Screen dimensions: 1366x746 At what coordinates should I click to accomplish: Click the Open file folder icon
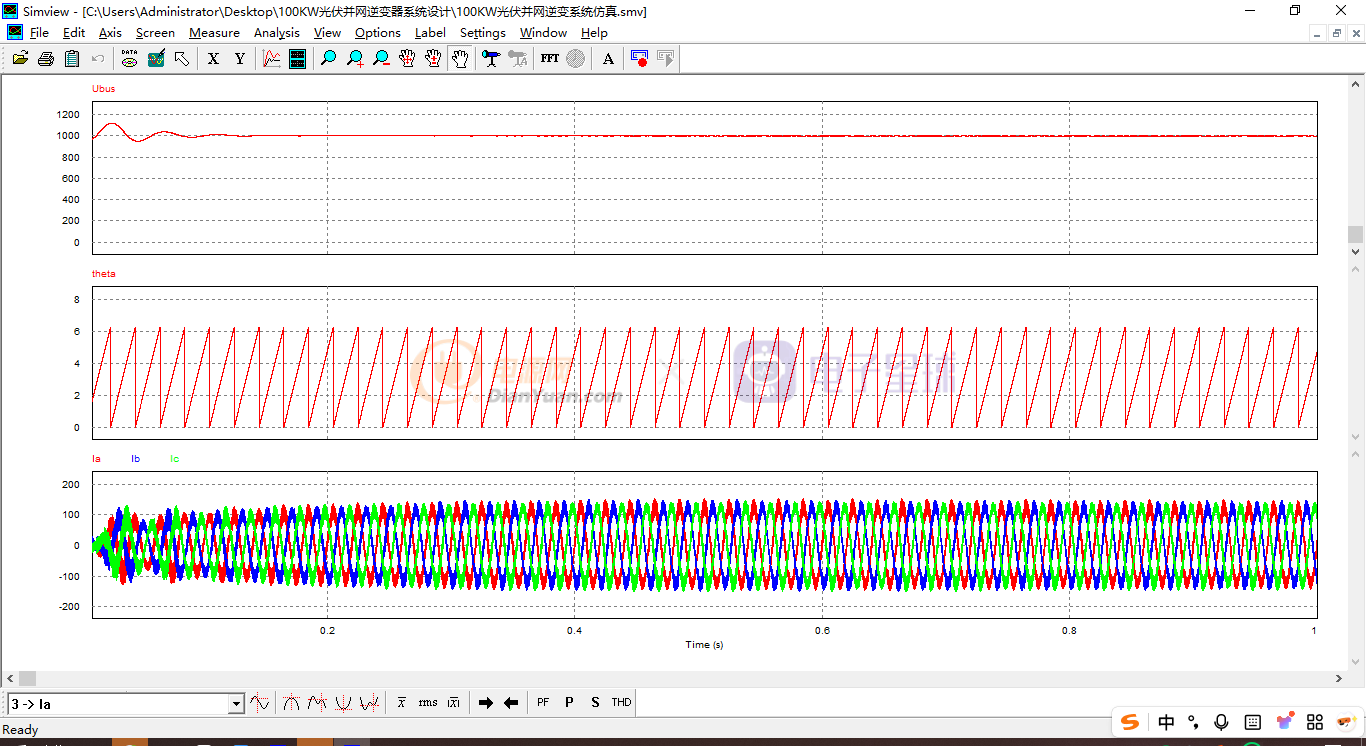(x=20, y=59)
